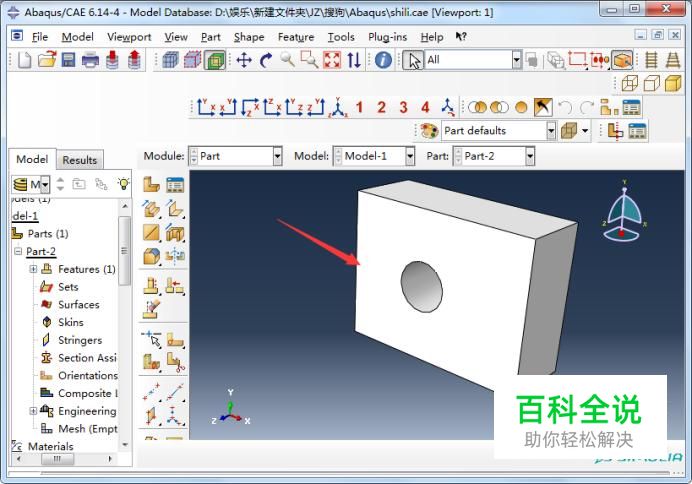Apply saved view number 1
Image resolution: width=692 pixels, height=484 pixels.
click(359, 107)
